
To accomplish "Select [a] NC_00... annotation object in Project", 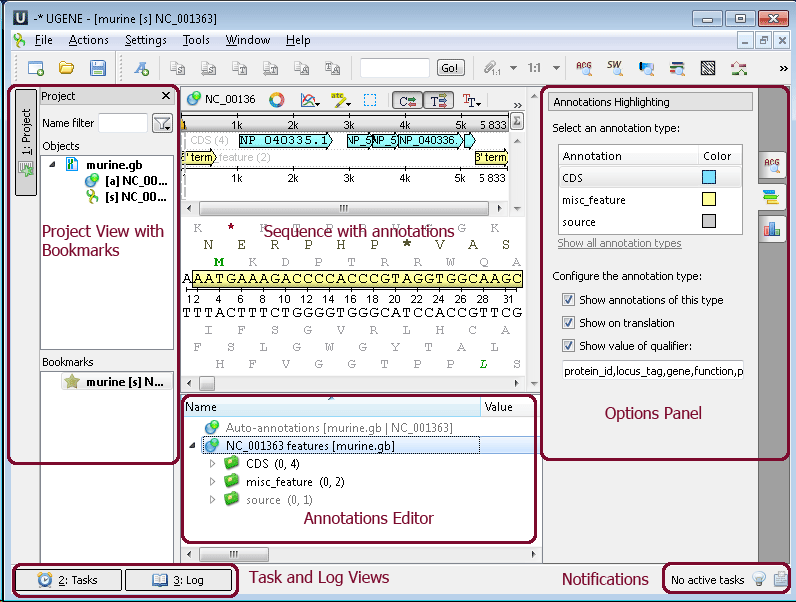I will pos(128,181).
